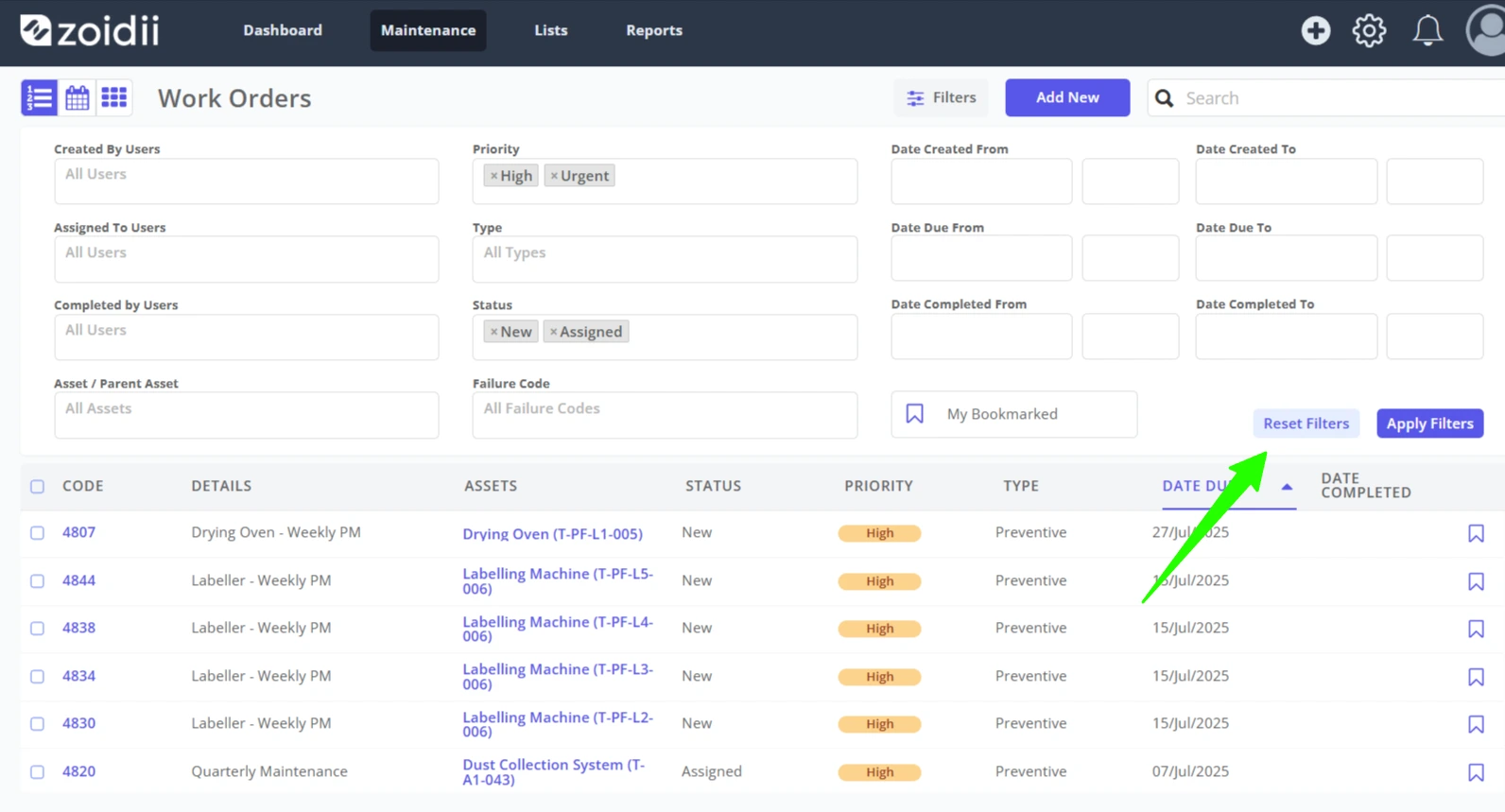Click the Filters button
Viewport: 1505px width, 812px height.
[941, 97]
